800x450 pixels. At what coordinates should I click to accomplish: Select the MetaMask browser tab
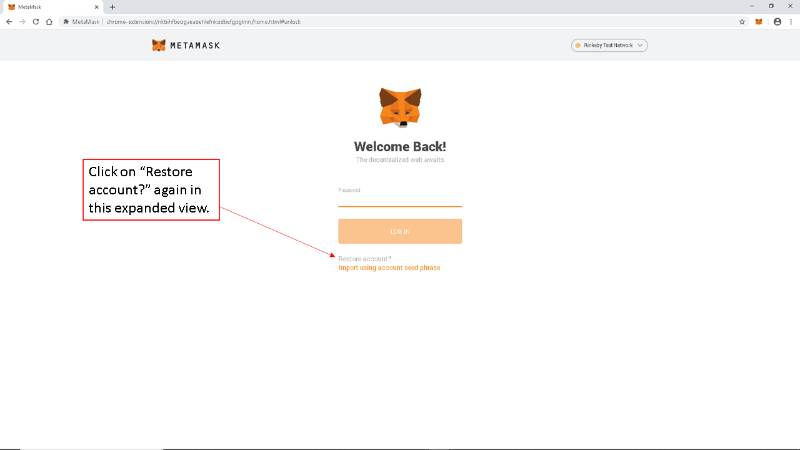click(x=51, y=7)
